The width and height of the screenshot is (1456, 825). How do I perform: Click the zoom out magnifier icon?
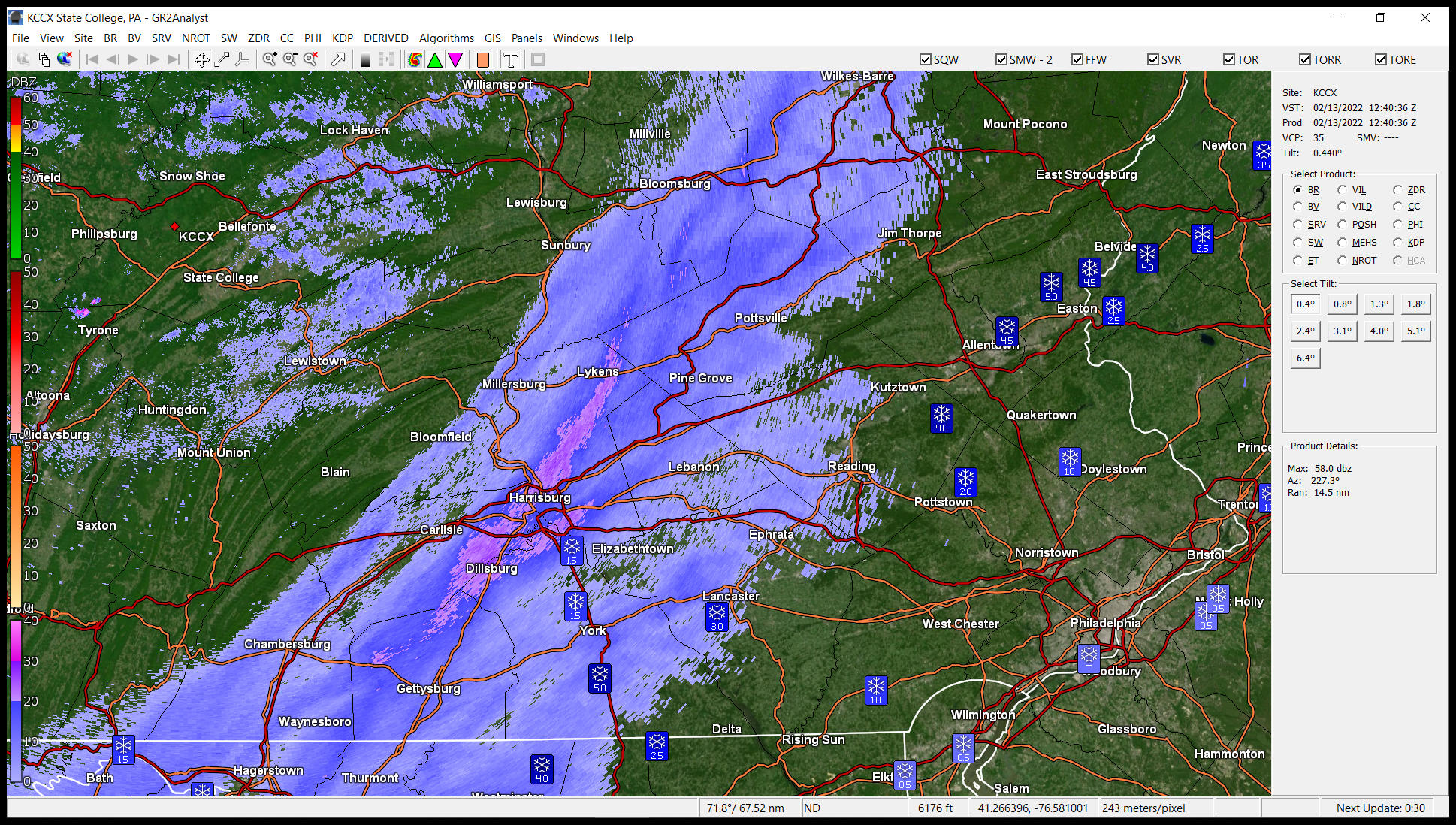click(290, 59)
